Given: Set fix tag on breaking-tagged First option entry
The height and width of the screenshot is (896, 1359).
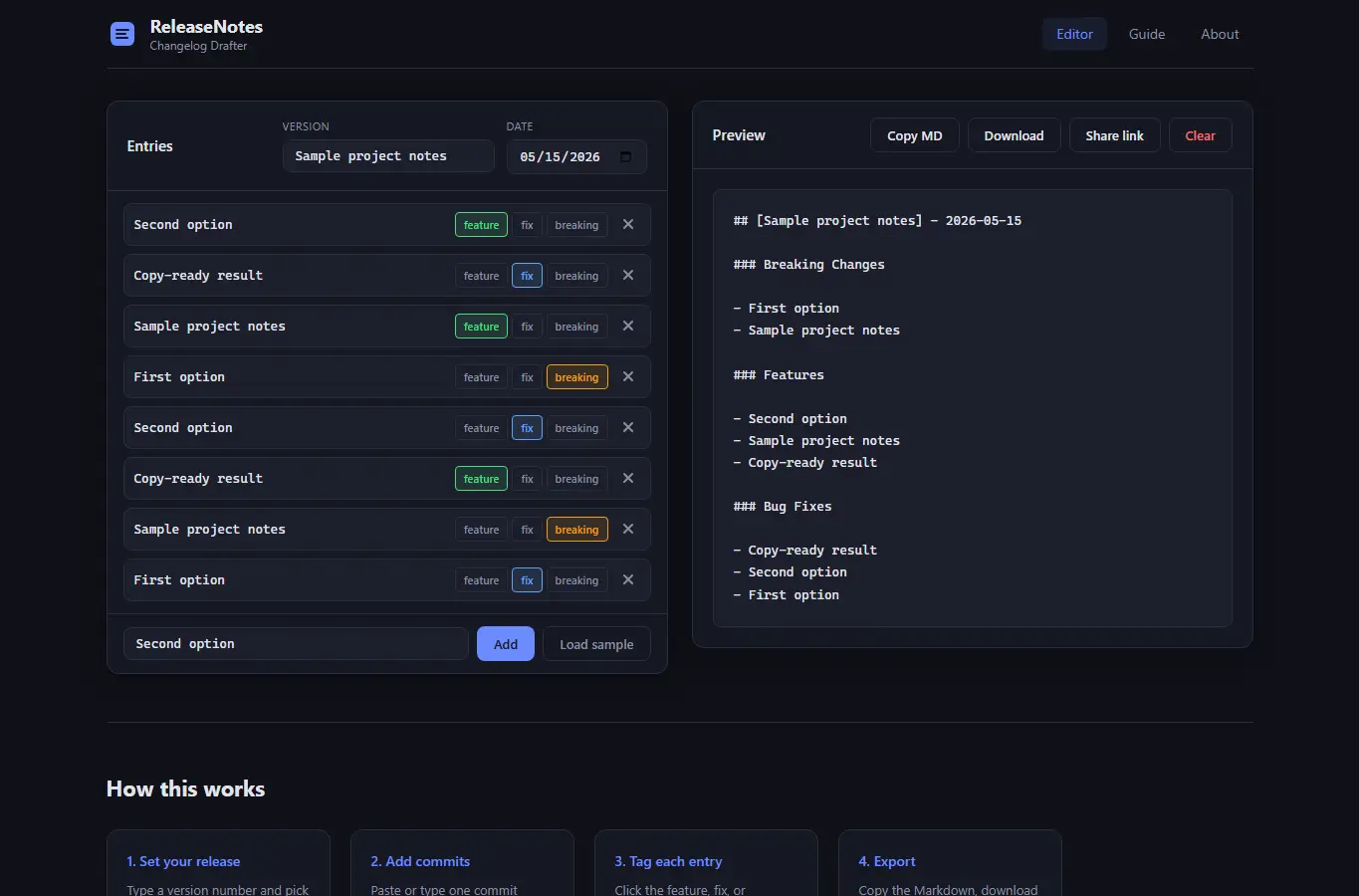Looking at the screenshot, I should 527,377.
